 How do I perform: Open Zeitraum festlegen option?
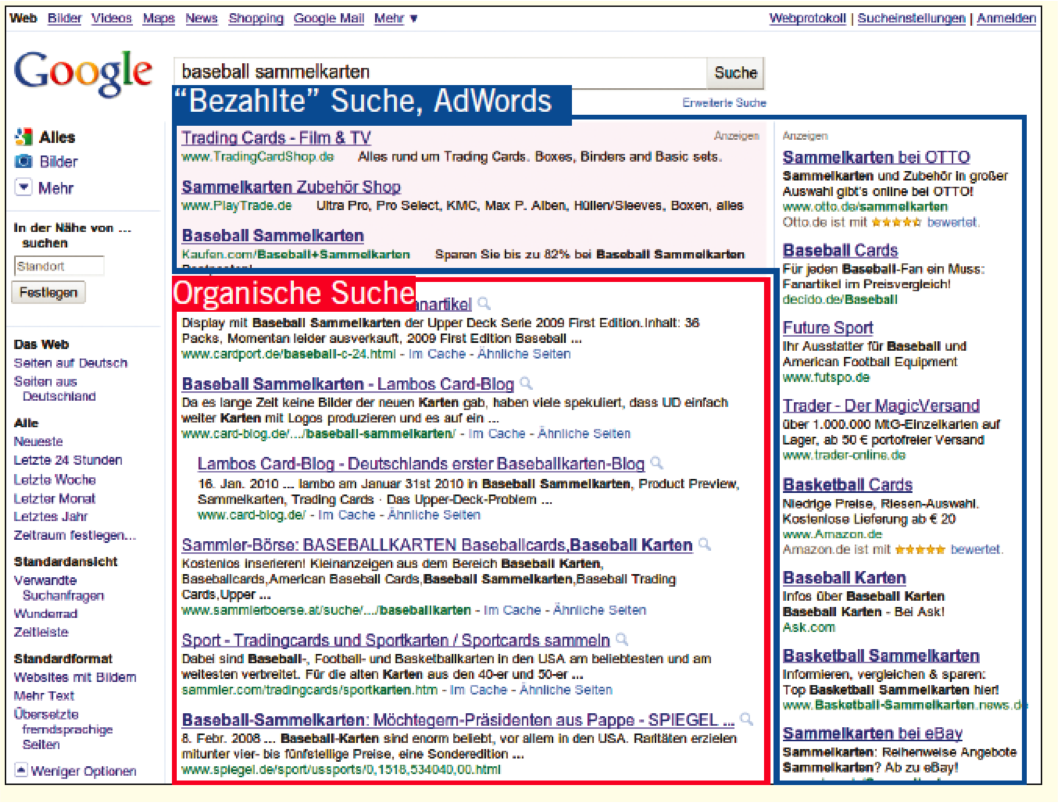click(x=75, y=535)
